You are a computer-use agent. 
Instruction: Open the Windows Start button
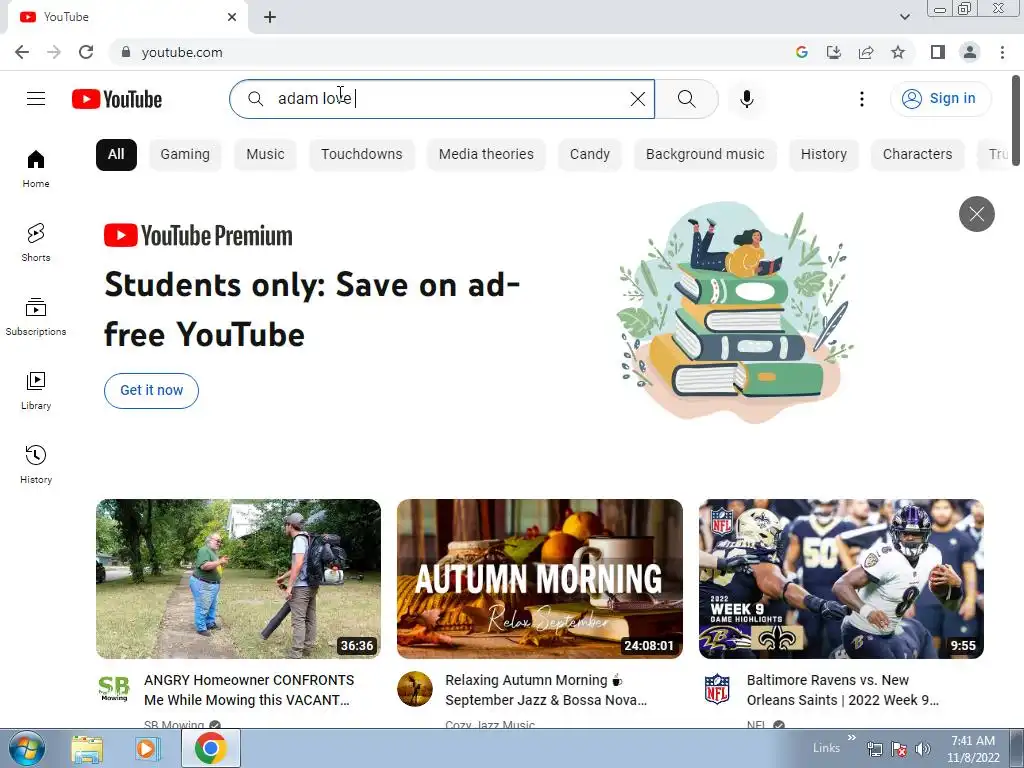point(25,749)
